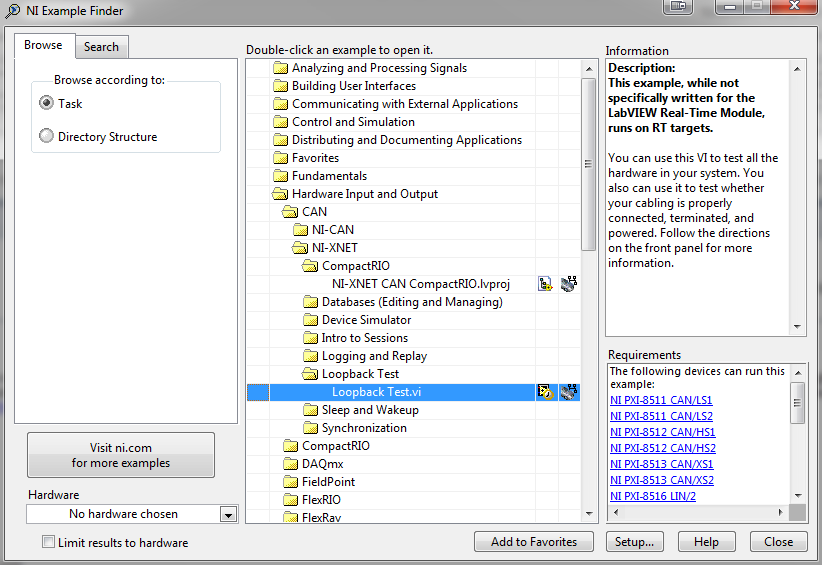This screenshot has width=822, height=565.
Task: Select the Control and Simulation entry
Action: click(x=353, y=122)
